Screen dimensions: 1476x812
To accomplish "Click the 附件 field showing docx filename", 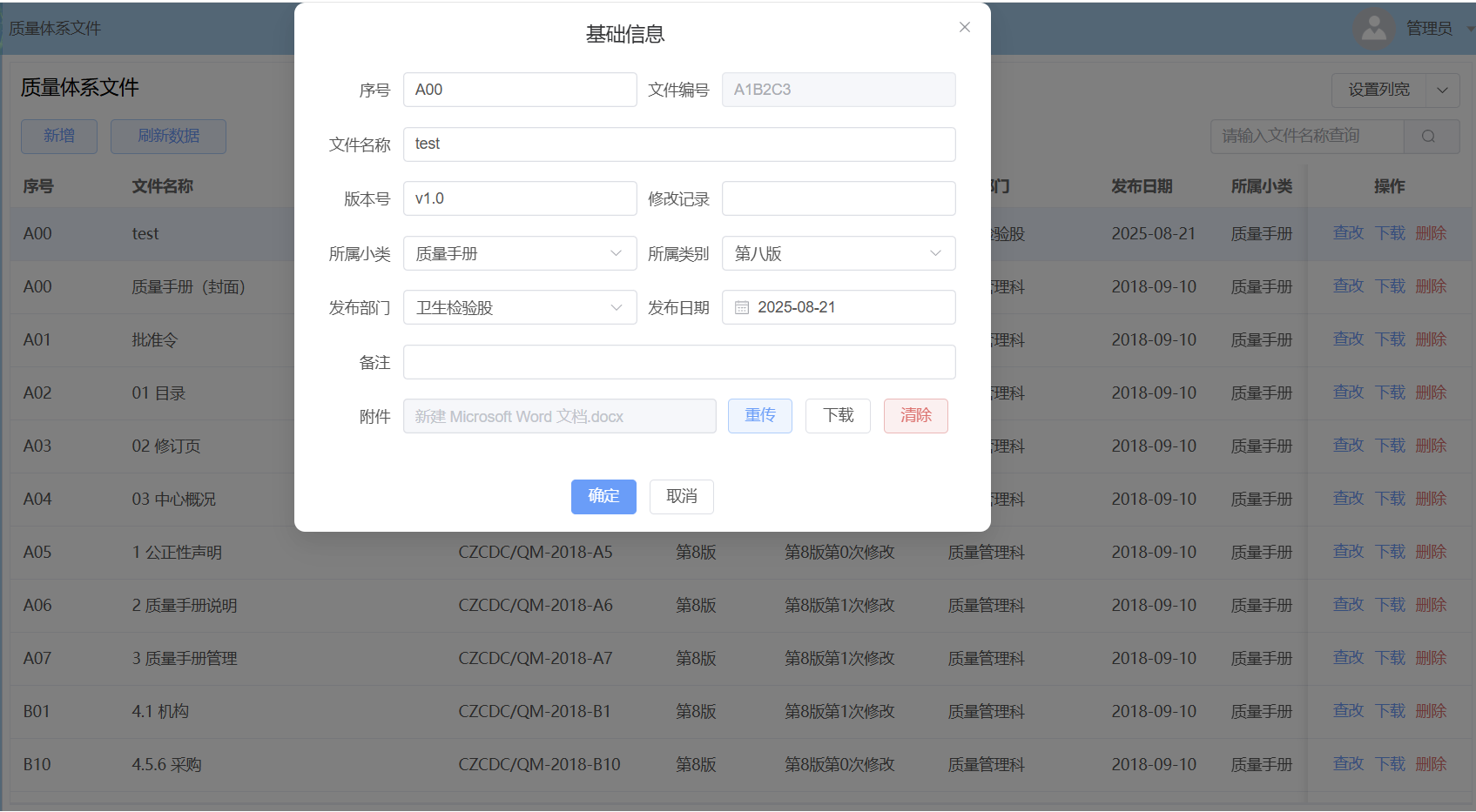I will point(559,416).
